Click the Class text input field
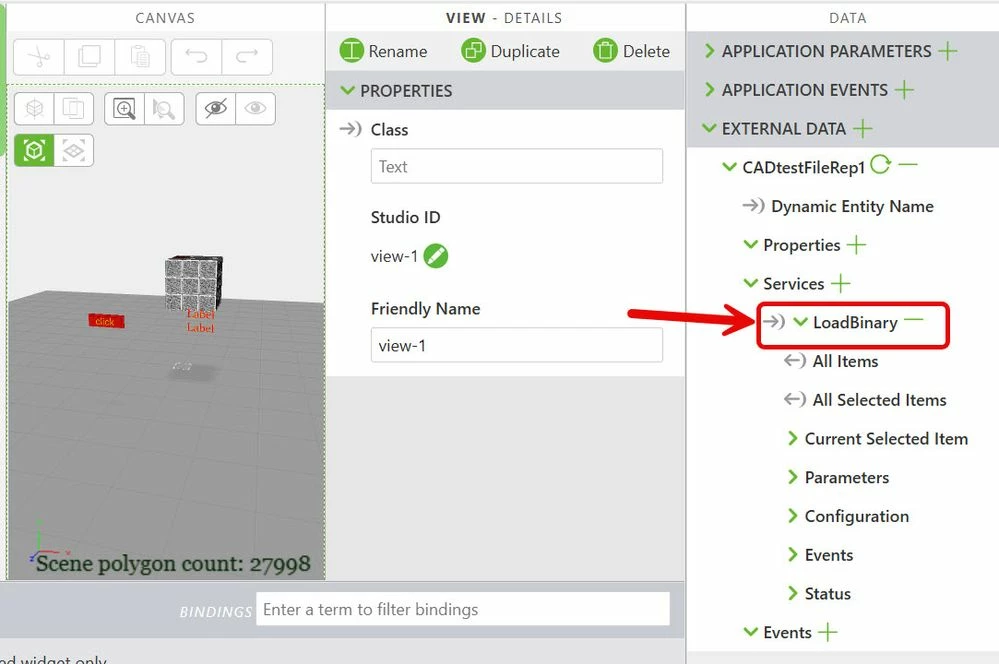The height and width of the screenshot is (664, 999). click(517, 166)
